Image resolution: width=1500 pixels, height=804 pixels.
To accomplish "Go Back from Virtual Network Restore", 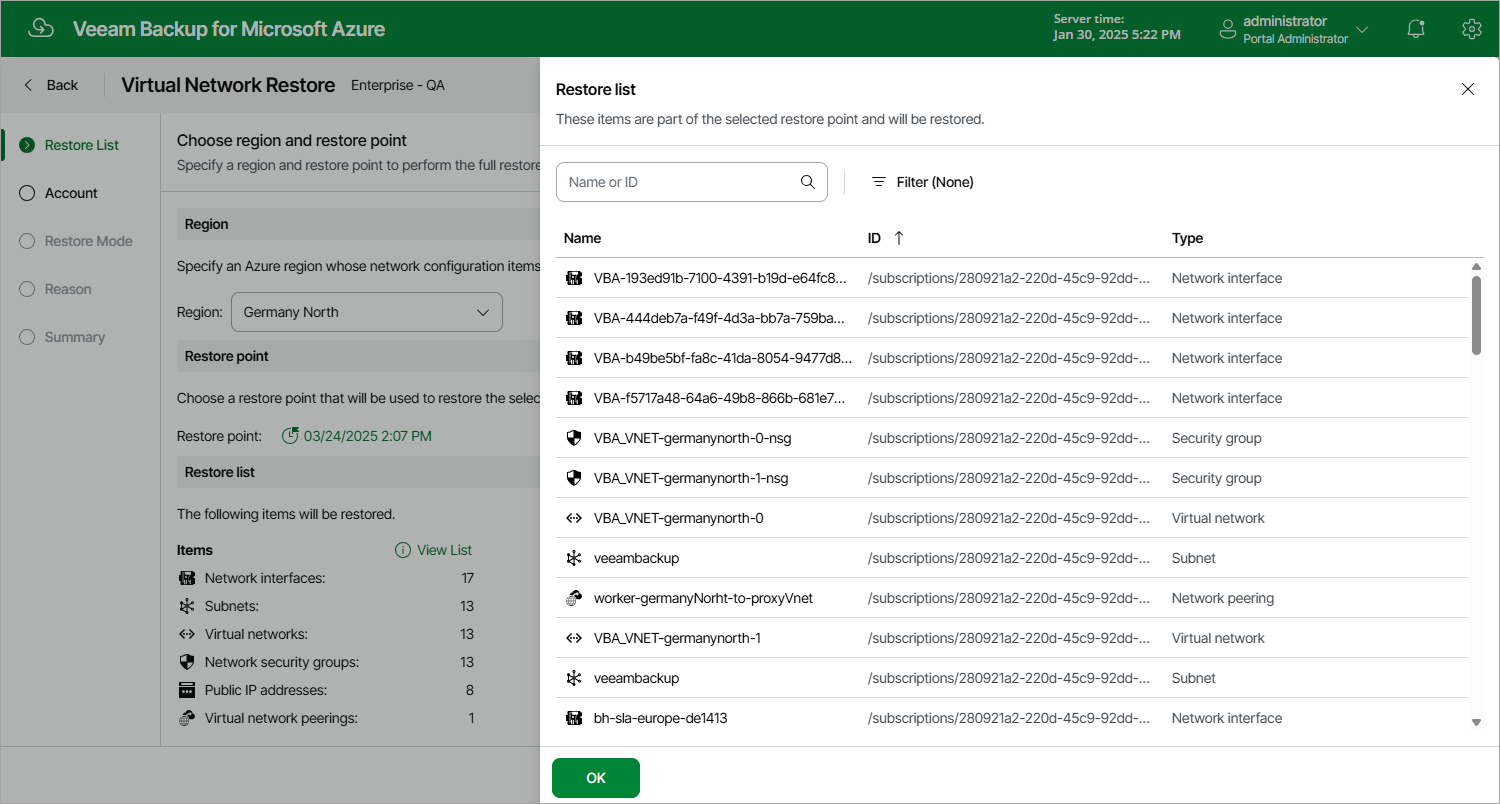I will click(51, 85).
